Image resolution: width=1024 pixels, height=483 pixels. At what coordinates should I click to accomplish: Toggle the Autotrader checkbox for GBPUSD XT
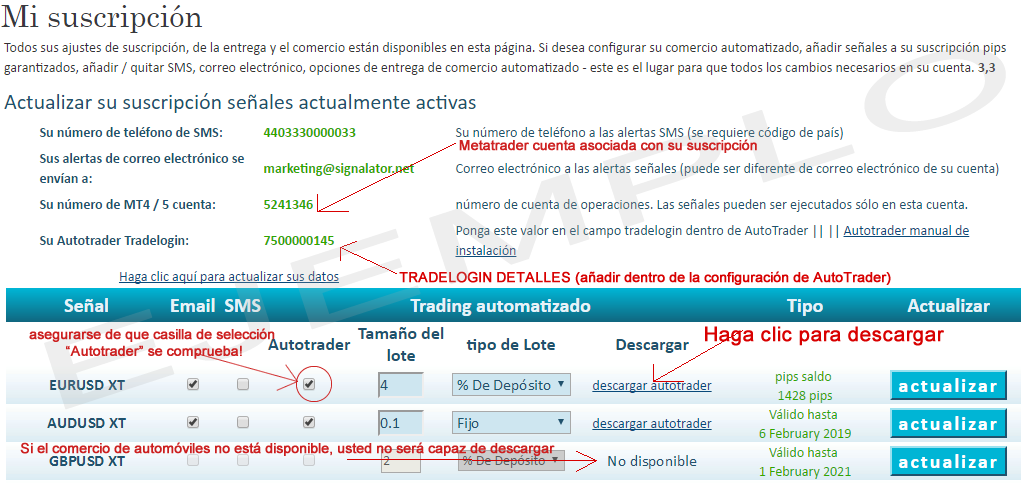[x=310, y=461]
